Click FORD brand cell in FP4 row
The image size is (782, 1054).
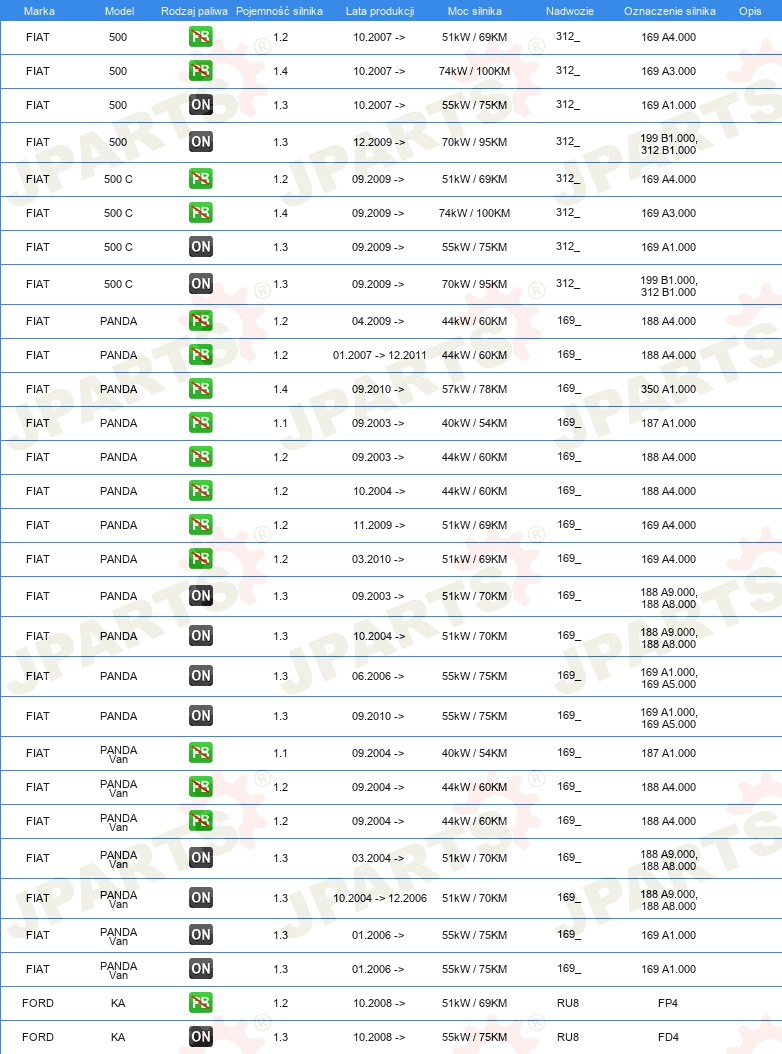pyautogui.click(x=38, y=1003)
